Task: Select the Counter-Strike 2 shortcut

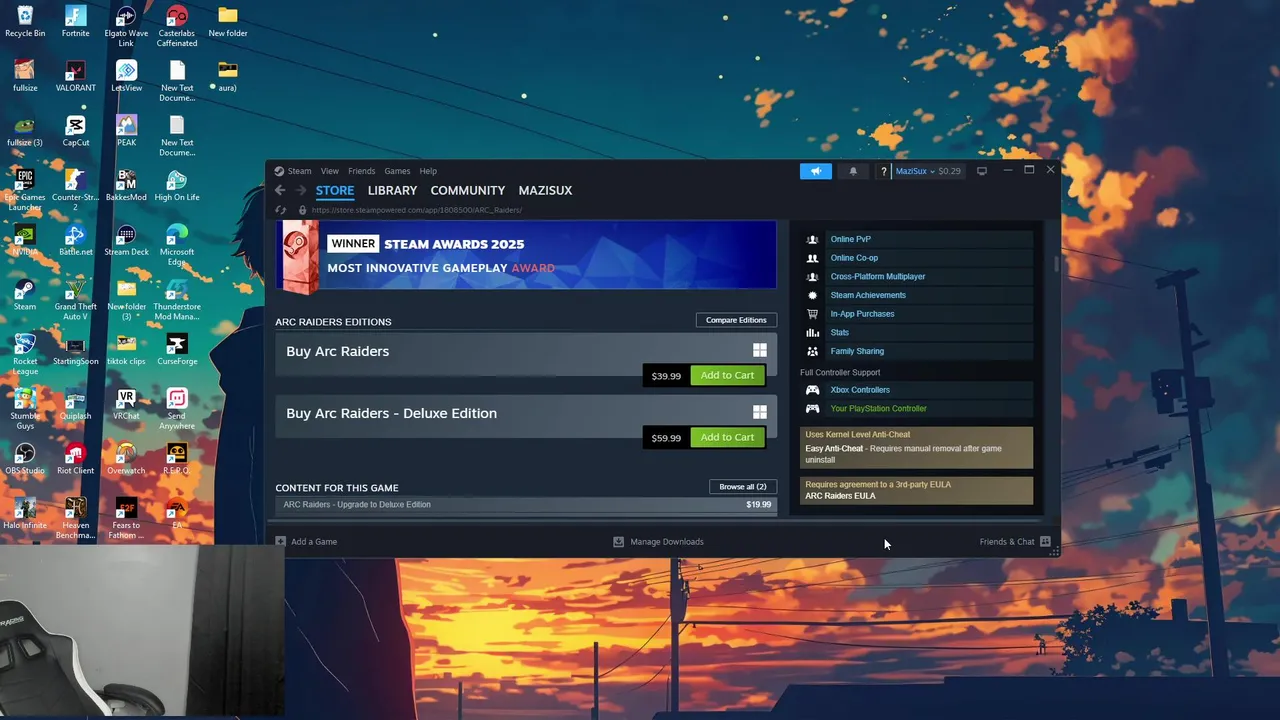Action: pos(75,190)
